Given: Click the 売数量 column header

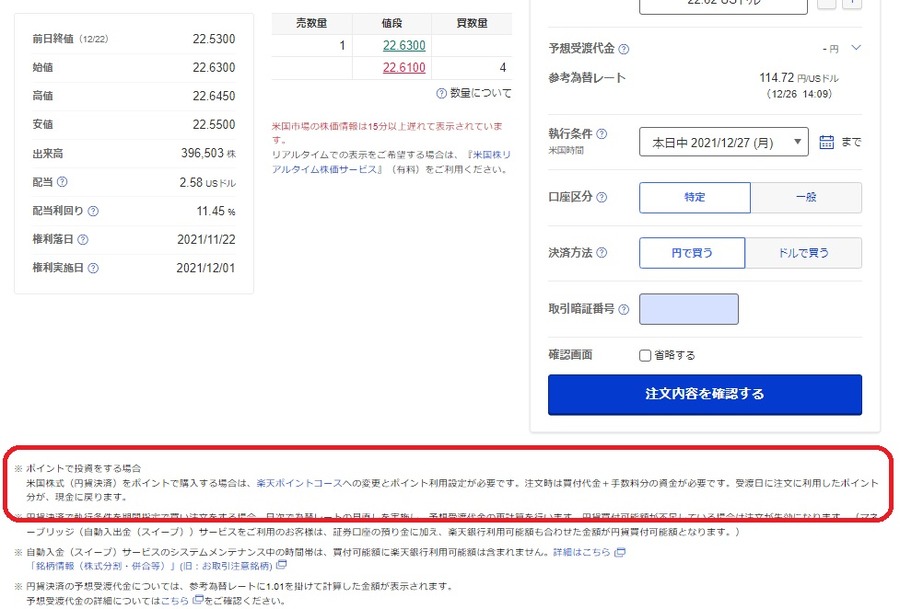Looking at the screenshot, I should pyautogui.click(x=312, y=23).
